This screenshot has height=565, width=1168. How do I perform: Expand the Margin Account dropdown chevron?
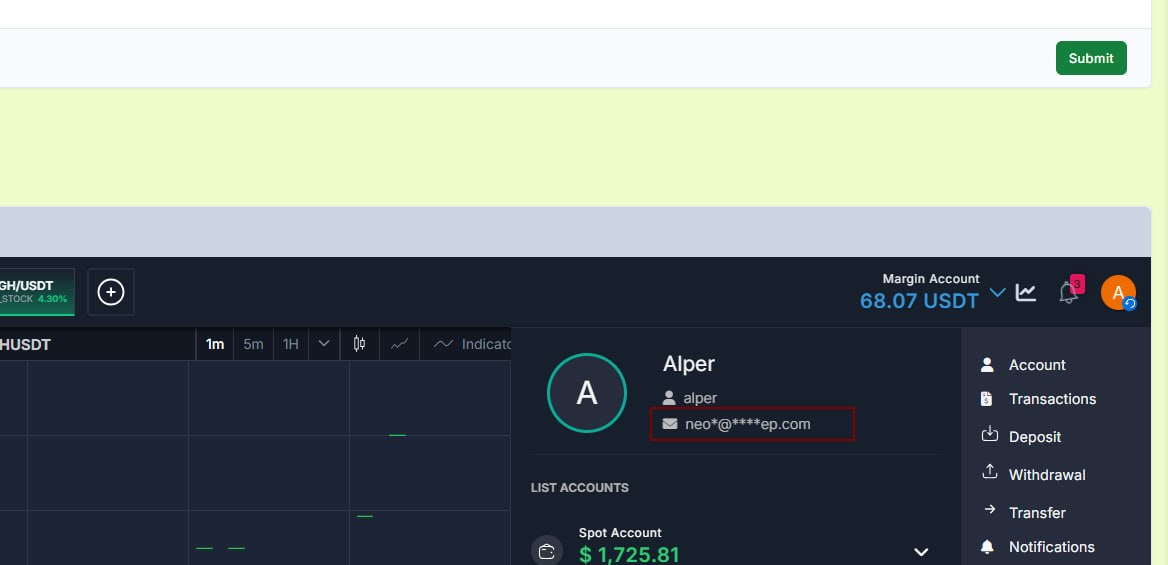click(x=997, y=292)
